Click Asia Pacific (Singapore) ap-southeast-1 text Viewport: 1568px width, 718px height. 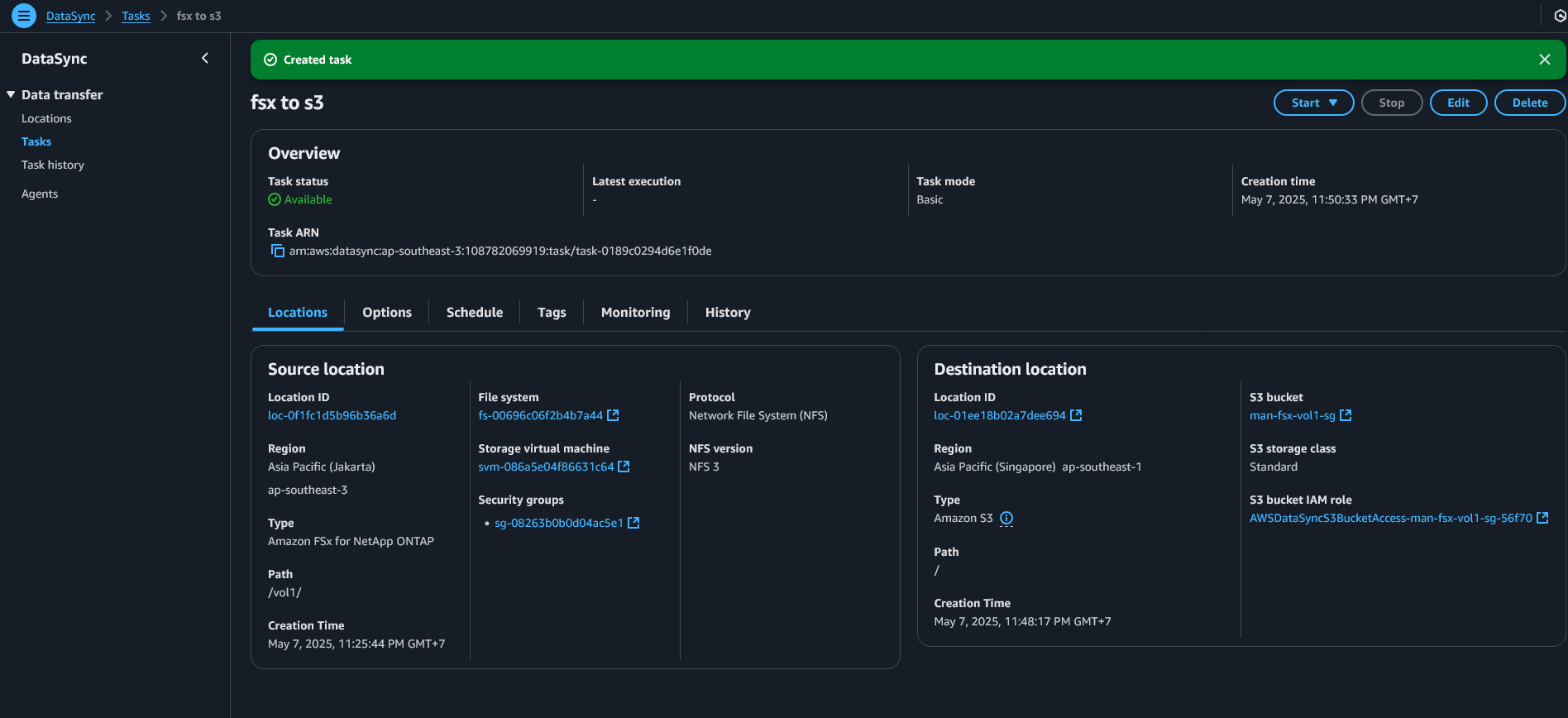pyautogui.click(x=1037, y=467)
